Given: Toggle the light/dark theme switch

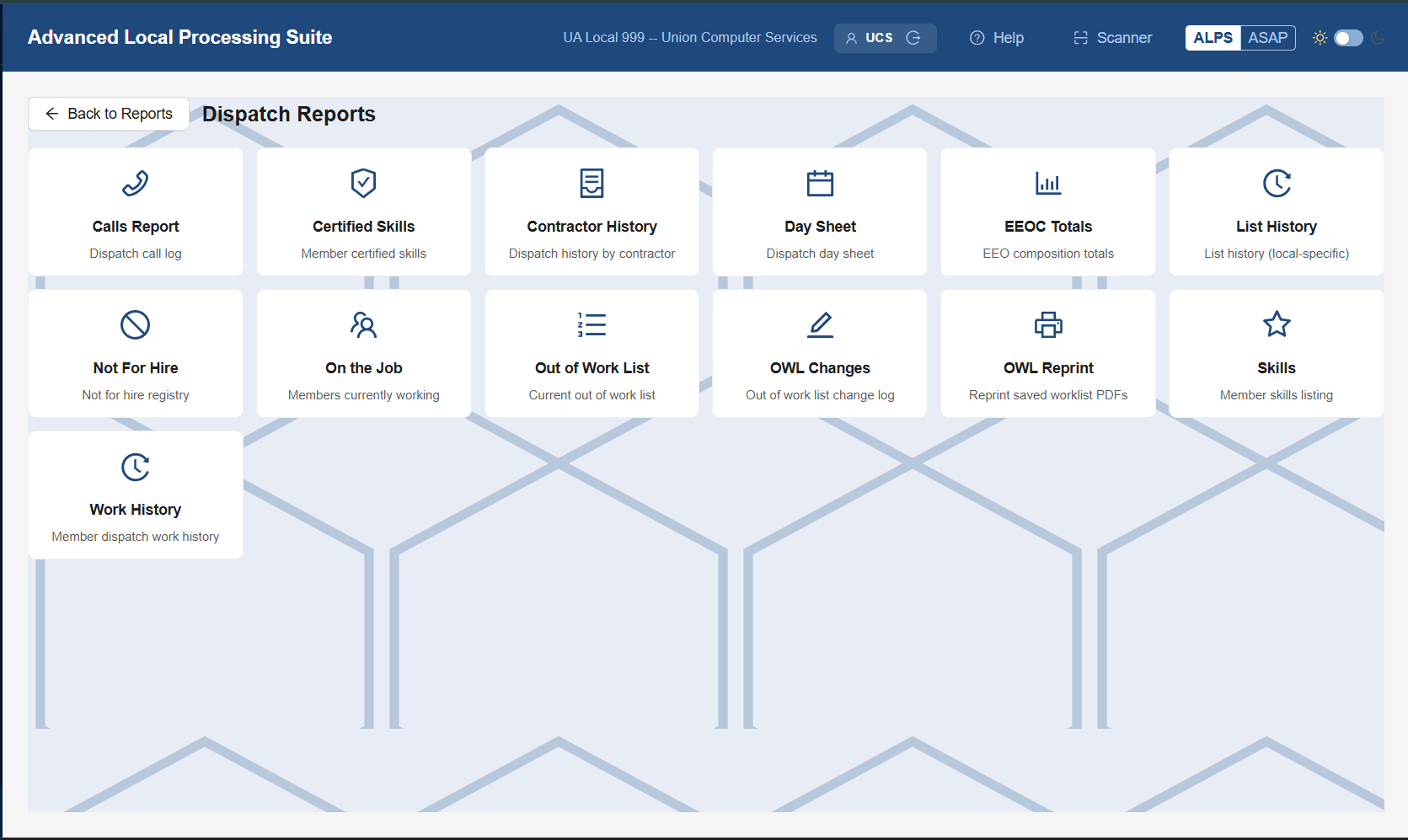Looking at the screenshot, I should tap(1348, 38).
